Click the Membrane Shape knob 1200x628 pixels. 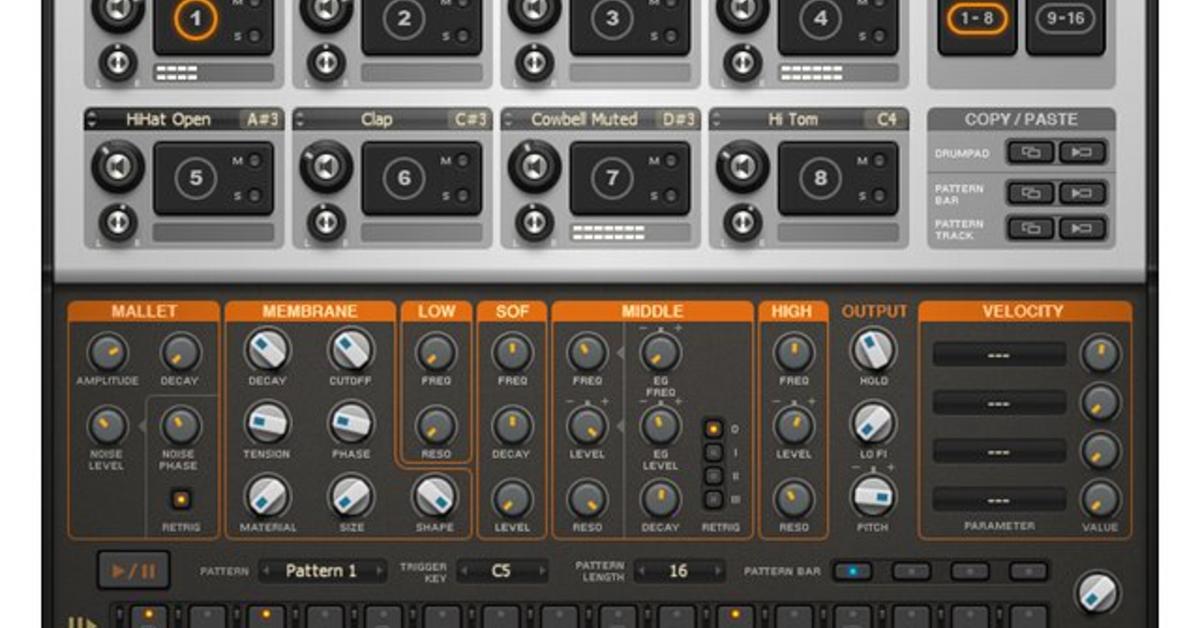click(434, 496)
